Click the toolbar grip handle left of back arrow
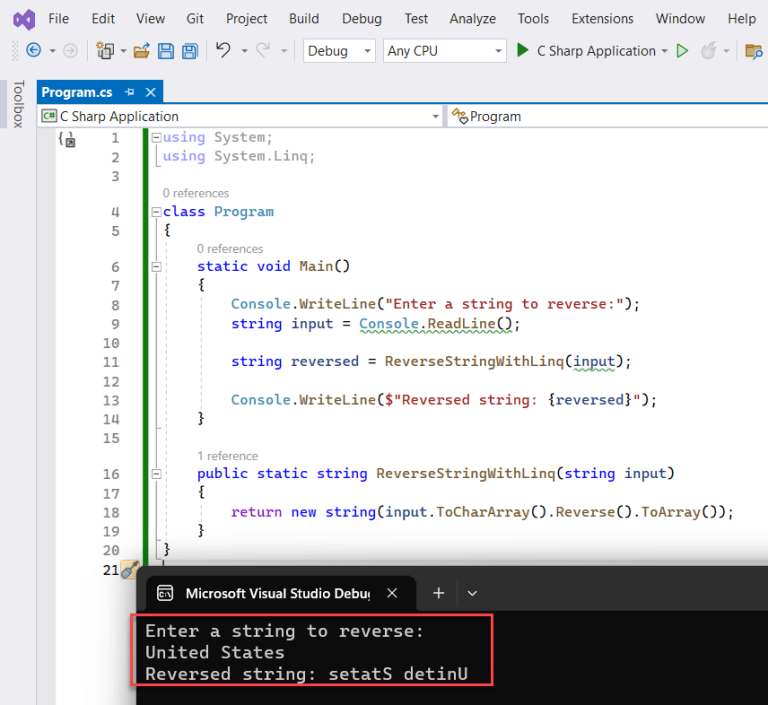Screen dimensions: 768x705 pyautogui.click(x=15, y=50)
